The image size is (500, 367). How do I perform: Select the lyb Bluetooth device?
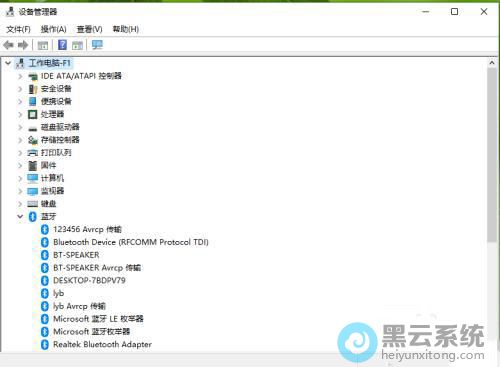(58, 293)
